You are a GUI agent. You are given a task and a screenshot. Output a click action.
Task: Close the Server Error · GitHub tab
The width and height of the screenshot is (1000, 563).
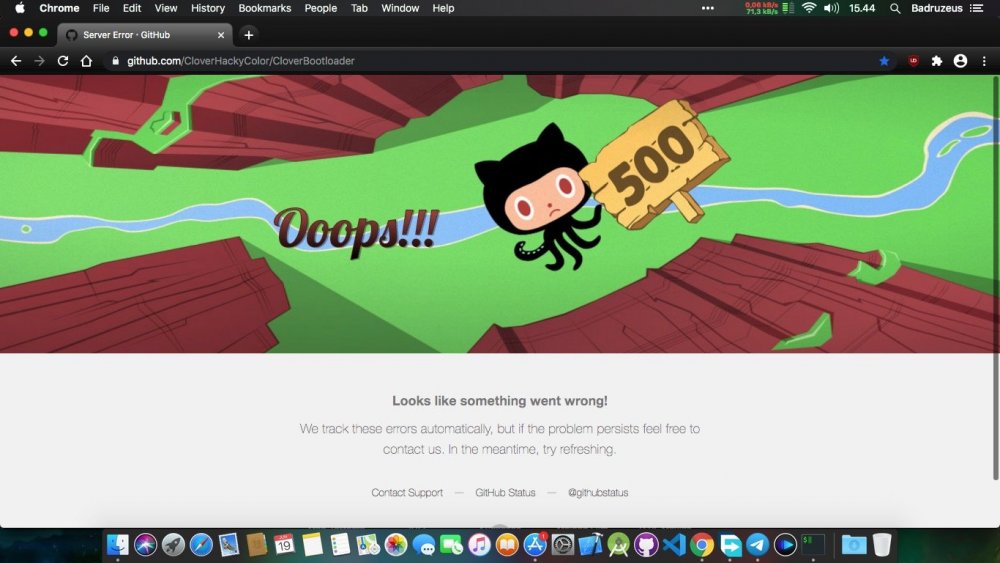221,35
